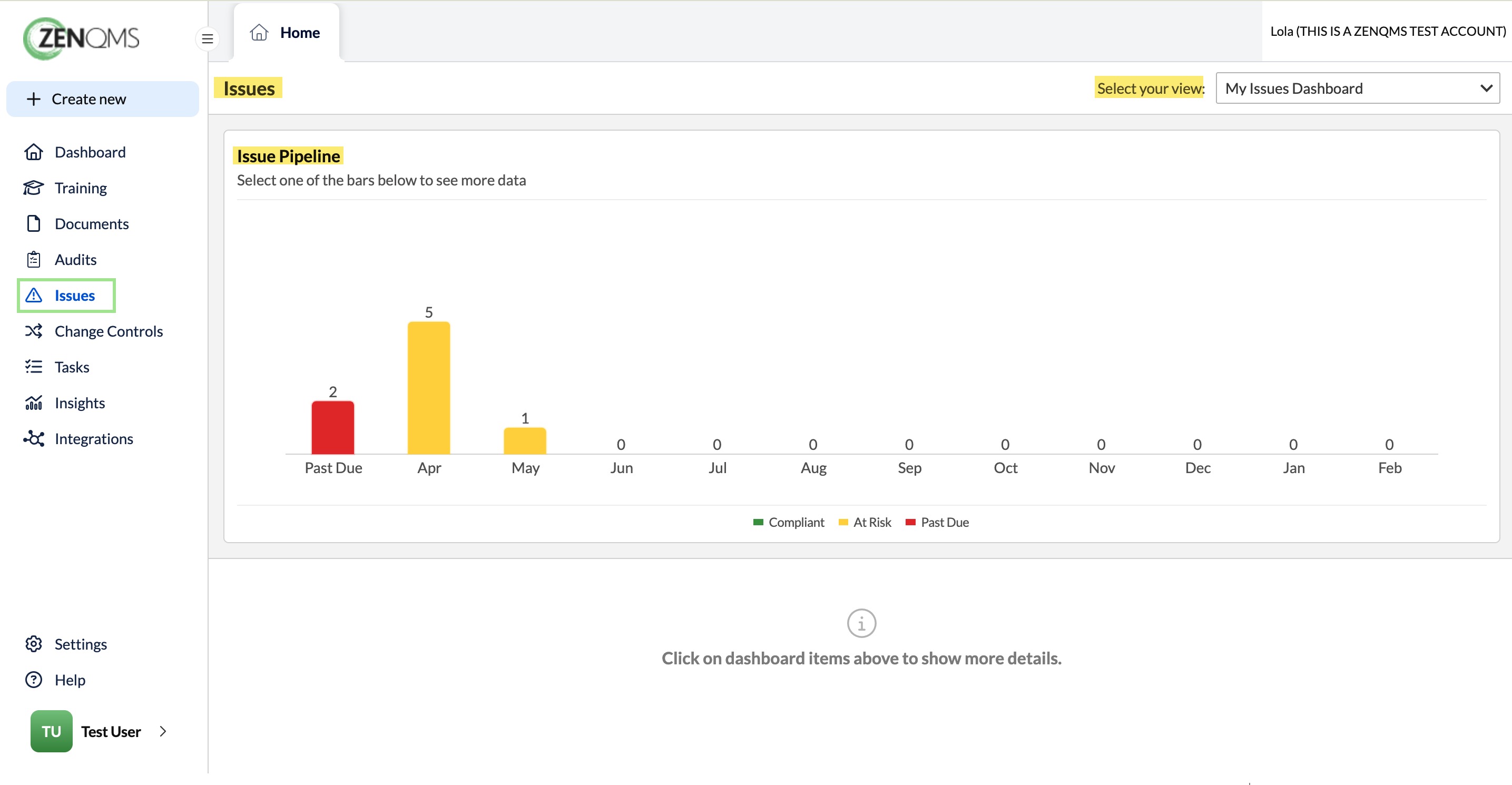Select the red Past Due bar

coord(333,427)
